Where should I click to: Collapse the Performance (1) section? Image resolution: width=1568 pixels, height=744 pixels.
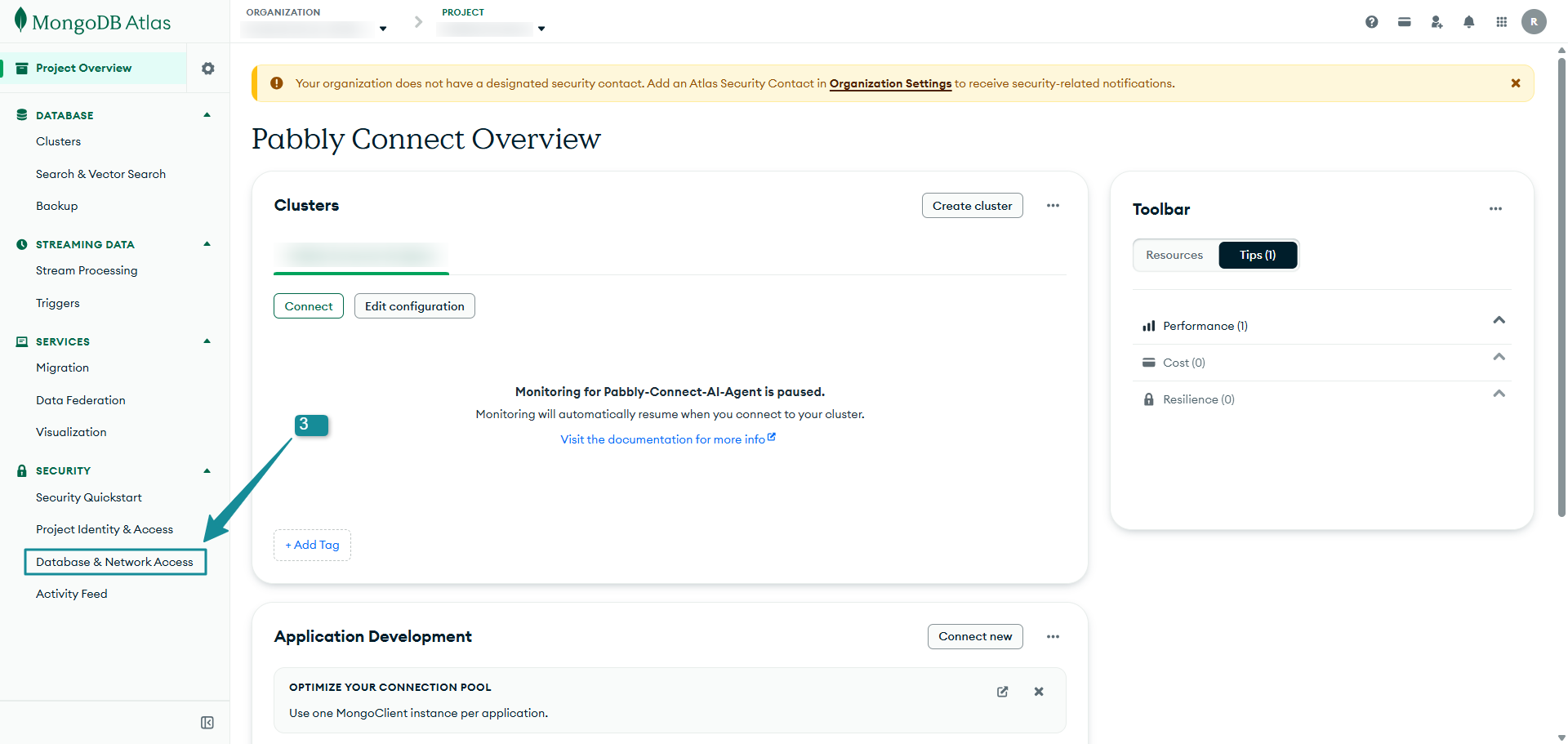[x=1499, y=320]
